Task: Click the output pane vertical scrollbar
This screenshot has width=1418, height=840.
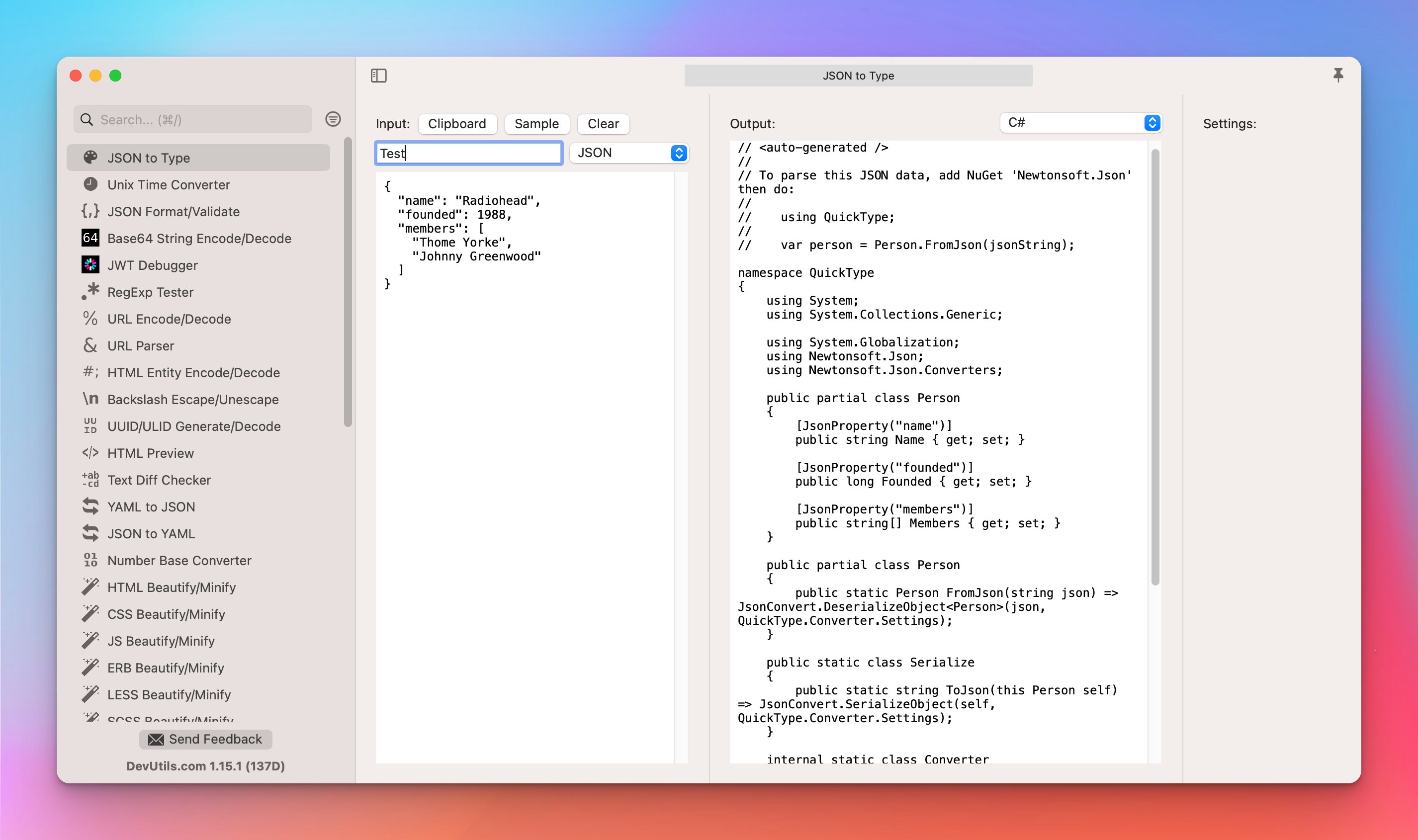Action: (x=1155, y=368)
